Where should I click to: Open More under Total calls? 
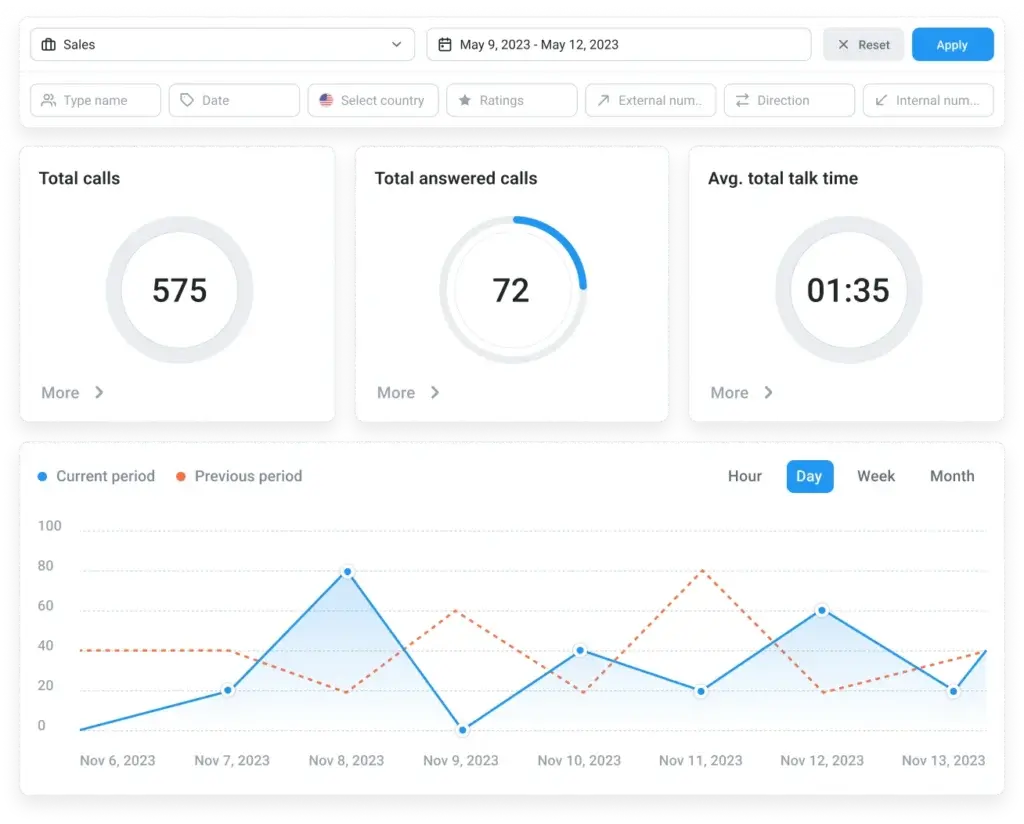tap(71, 392)
